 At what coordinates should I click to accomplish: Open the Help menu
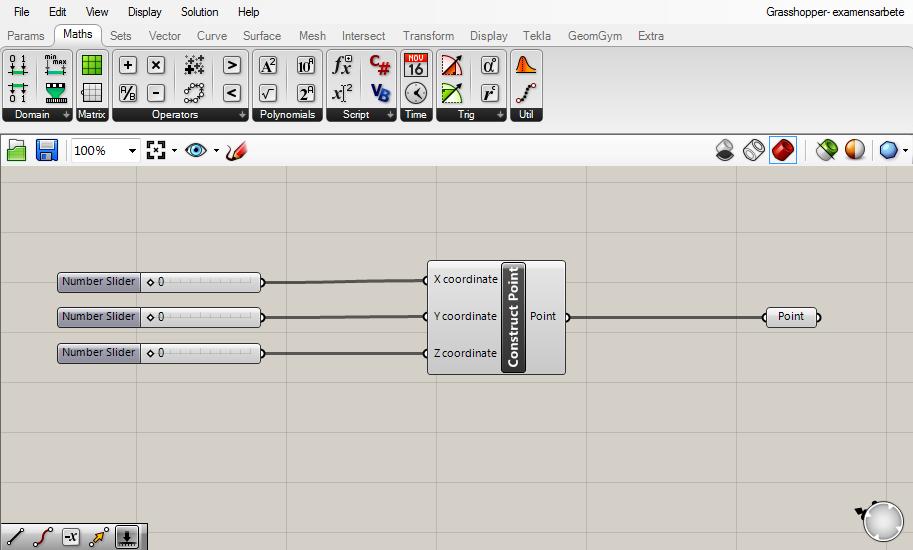[x=248, y=12]
